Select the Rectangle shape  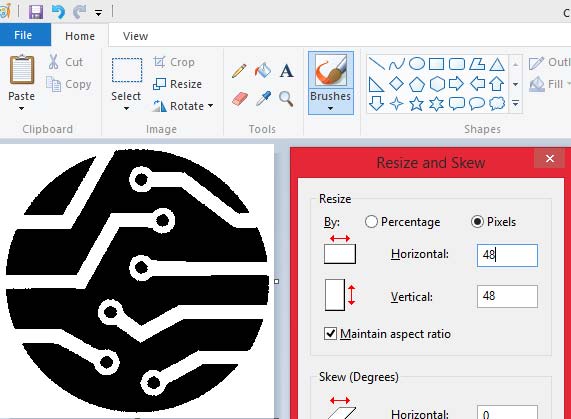coord(436,64)
